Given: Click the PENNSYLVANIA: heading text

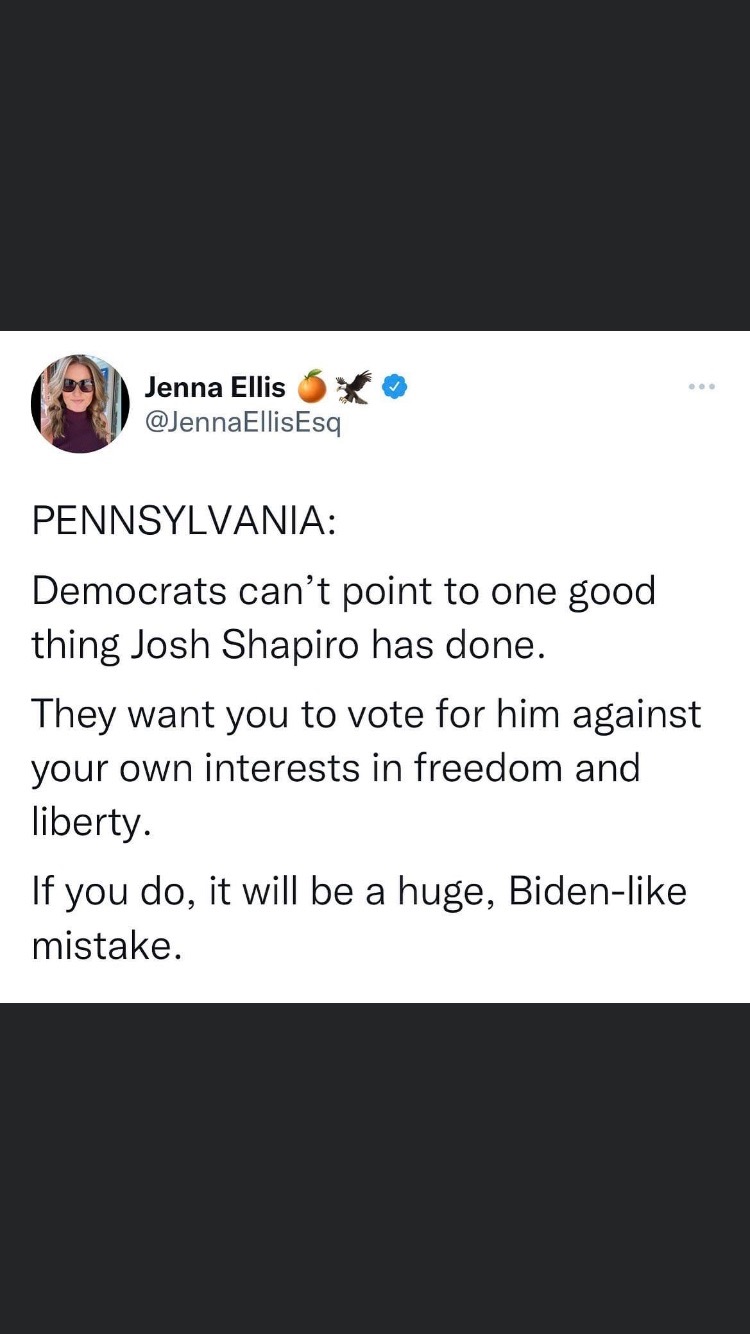Looking at the screenshot, I should pos(185,522).
